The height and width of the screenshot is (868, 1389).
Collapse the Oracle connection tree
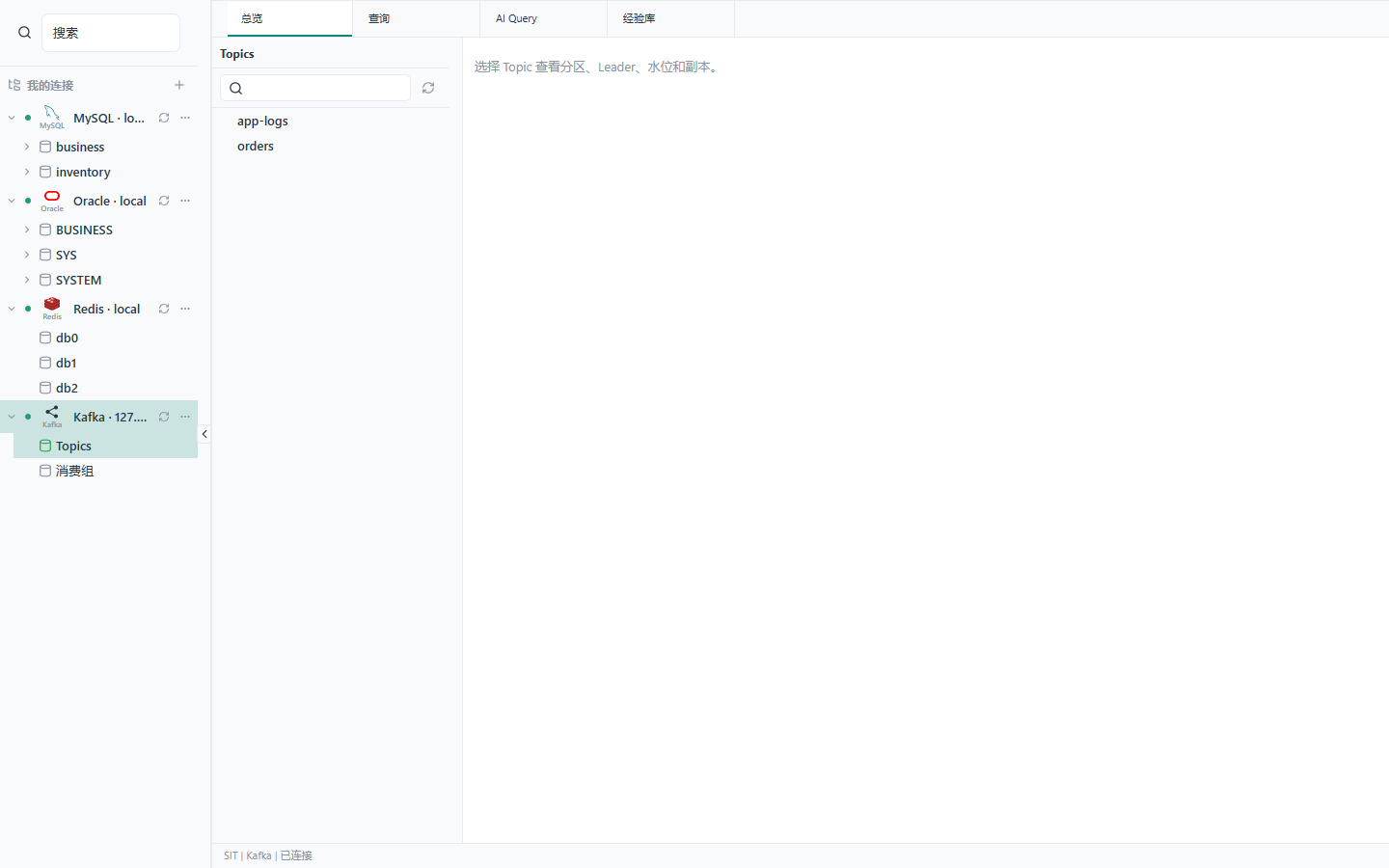(12, 201)
